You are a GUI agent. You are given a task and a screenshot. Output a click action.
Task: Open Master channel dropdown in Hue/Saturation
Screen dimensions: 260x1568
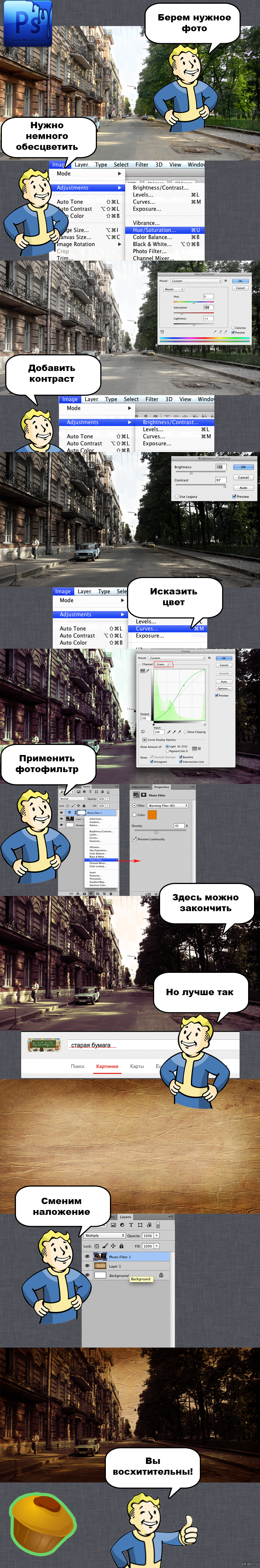[174, 290]
